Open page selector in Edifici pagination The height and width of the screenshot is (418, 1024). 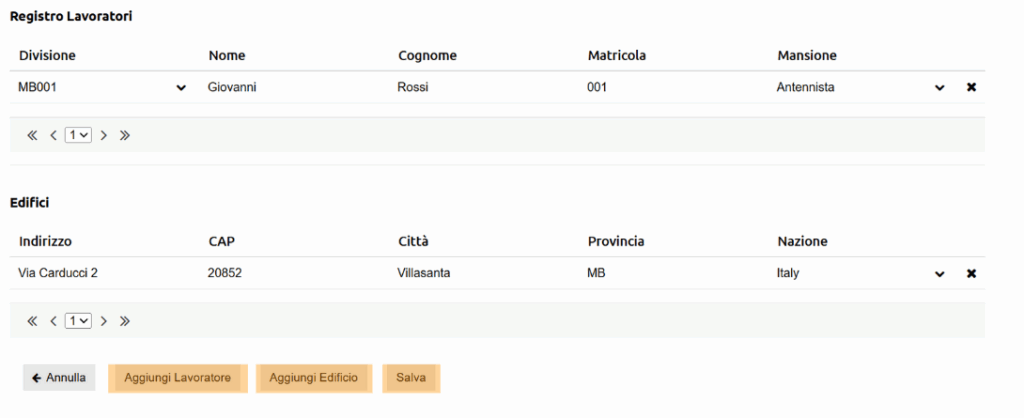(x=78, y=321)
